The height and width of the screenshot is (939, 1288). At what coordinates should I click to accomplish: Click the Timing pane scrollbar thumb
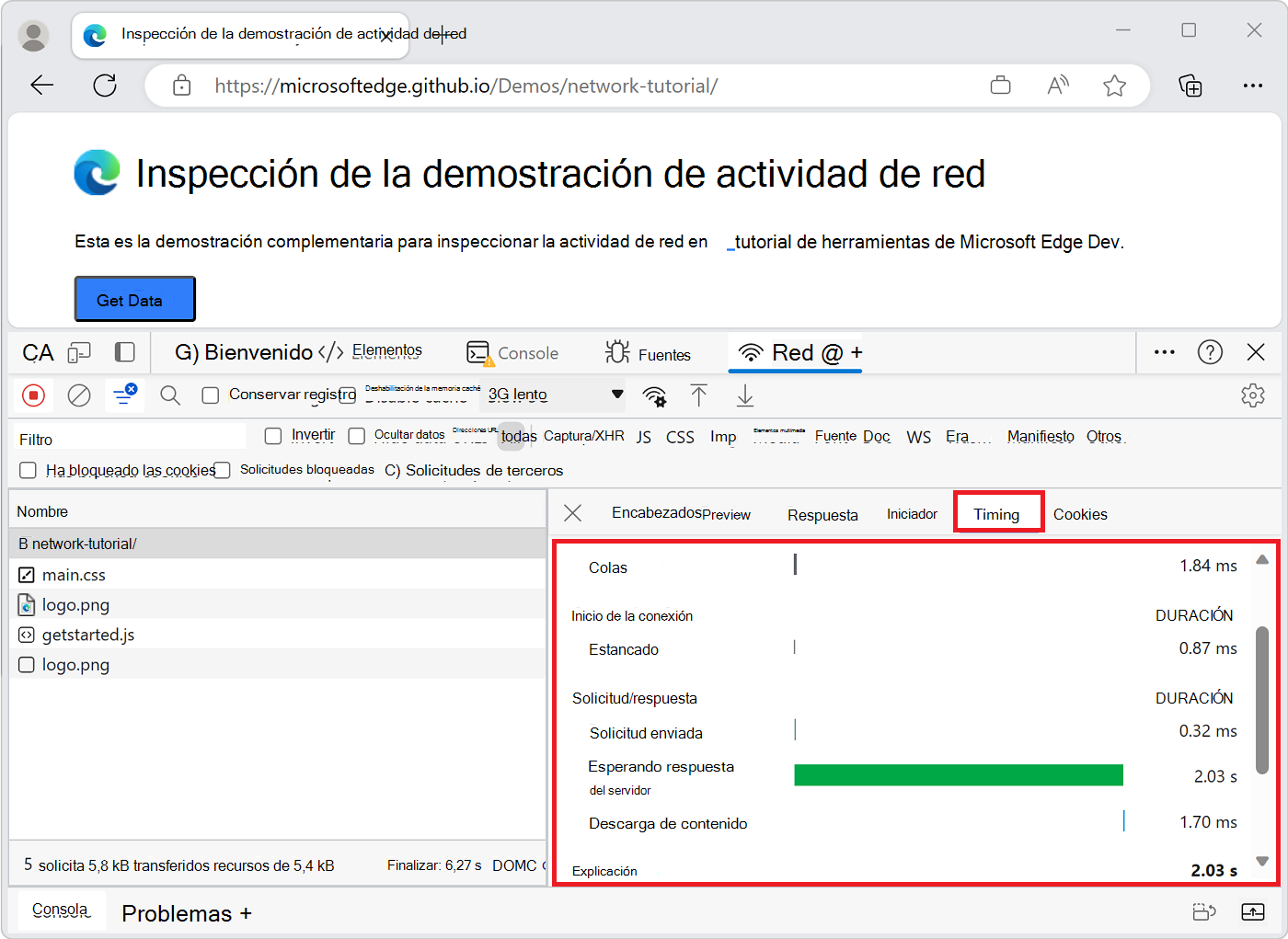(1262, 699)
